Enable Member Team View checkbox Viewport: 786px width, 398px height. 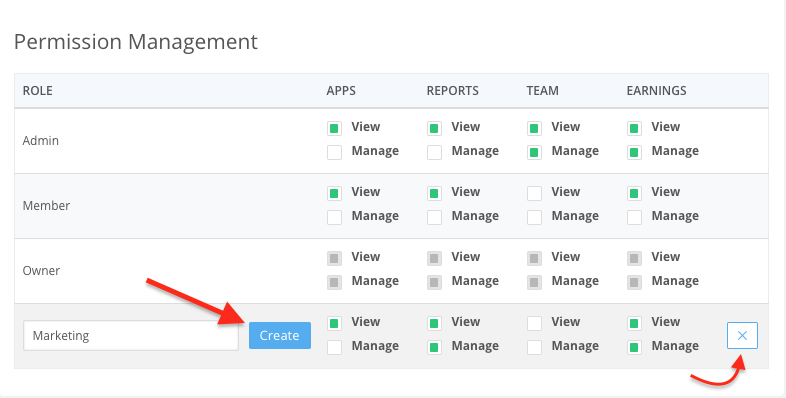(534, 193)
